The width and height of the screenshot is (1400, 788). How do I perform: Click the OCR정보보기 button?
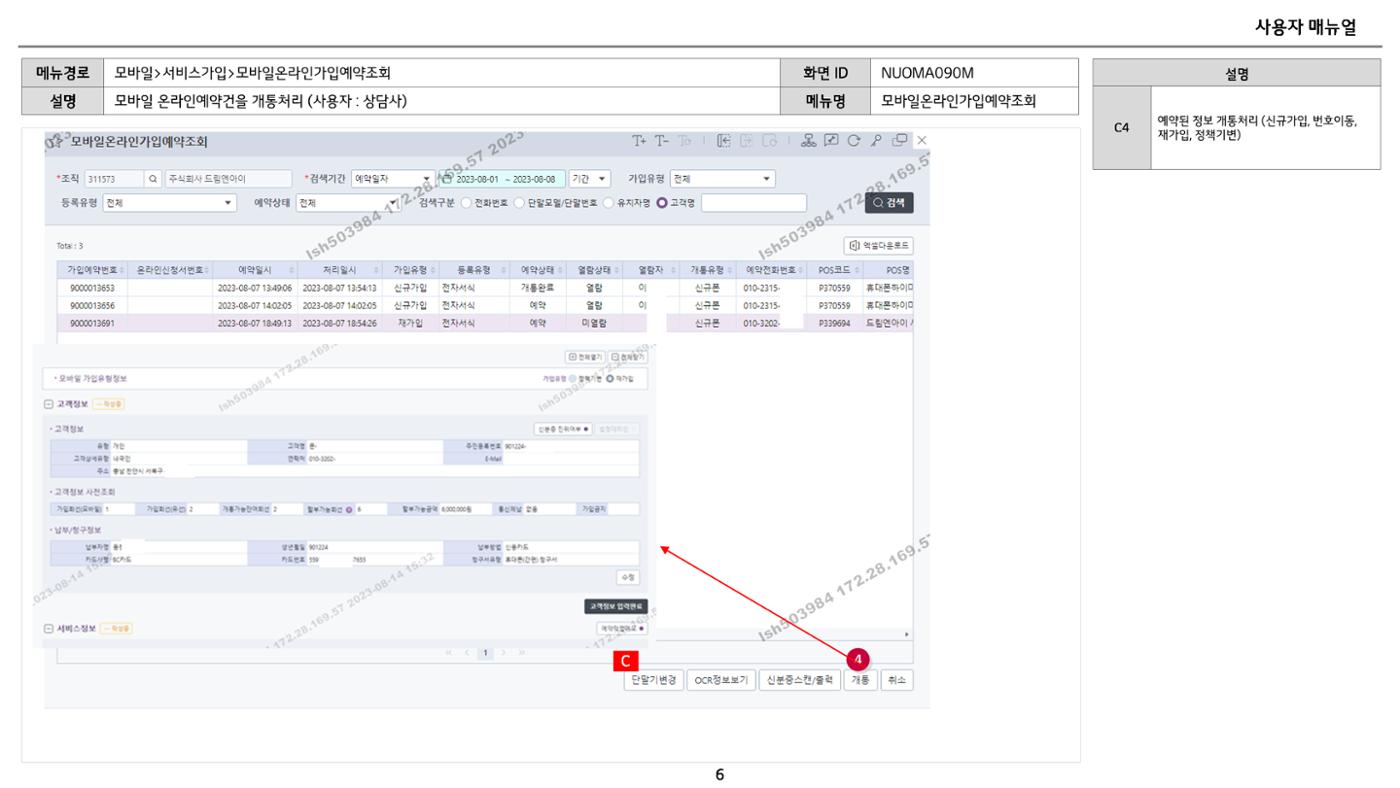point(721,679)
